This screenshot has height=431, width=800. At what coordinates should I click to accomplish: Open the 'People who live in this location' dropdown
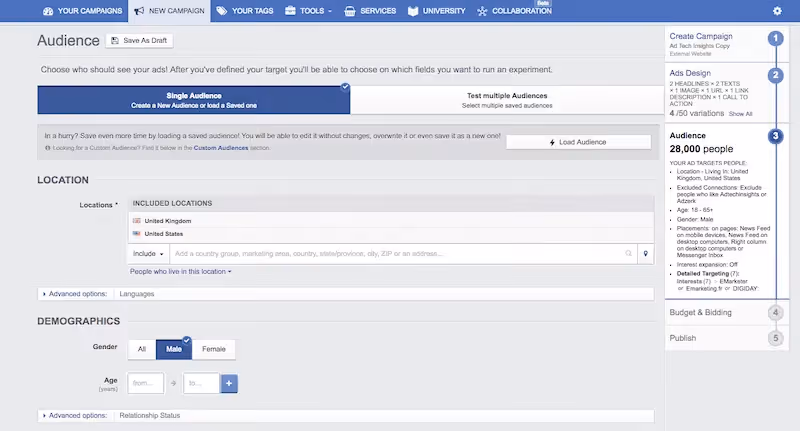(181, 271)
